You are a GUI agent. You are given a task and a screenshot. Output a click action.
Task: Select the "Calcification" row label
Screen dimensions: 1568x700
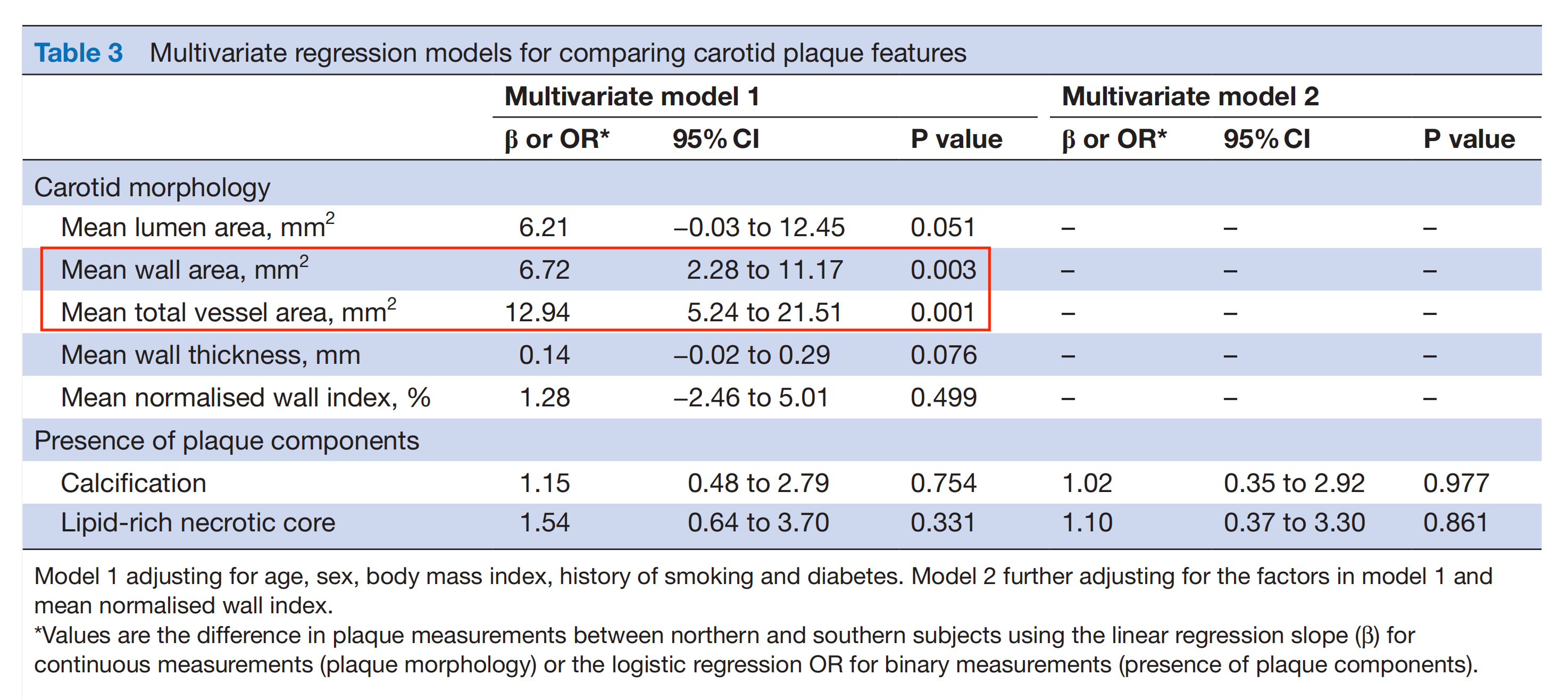pos(134,482)
